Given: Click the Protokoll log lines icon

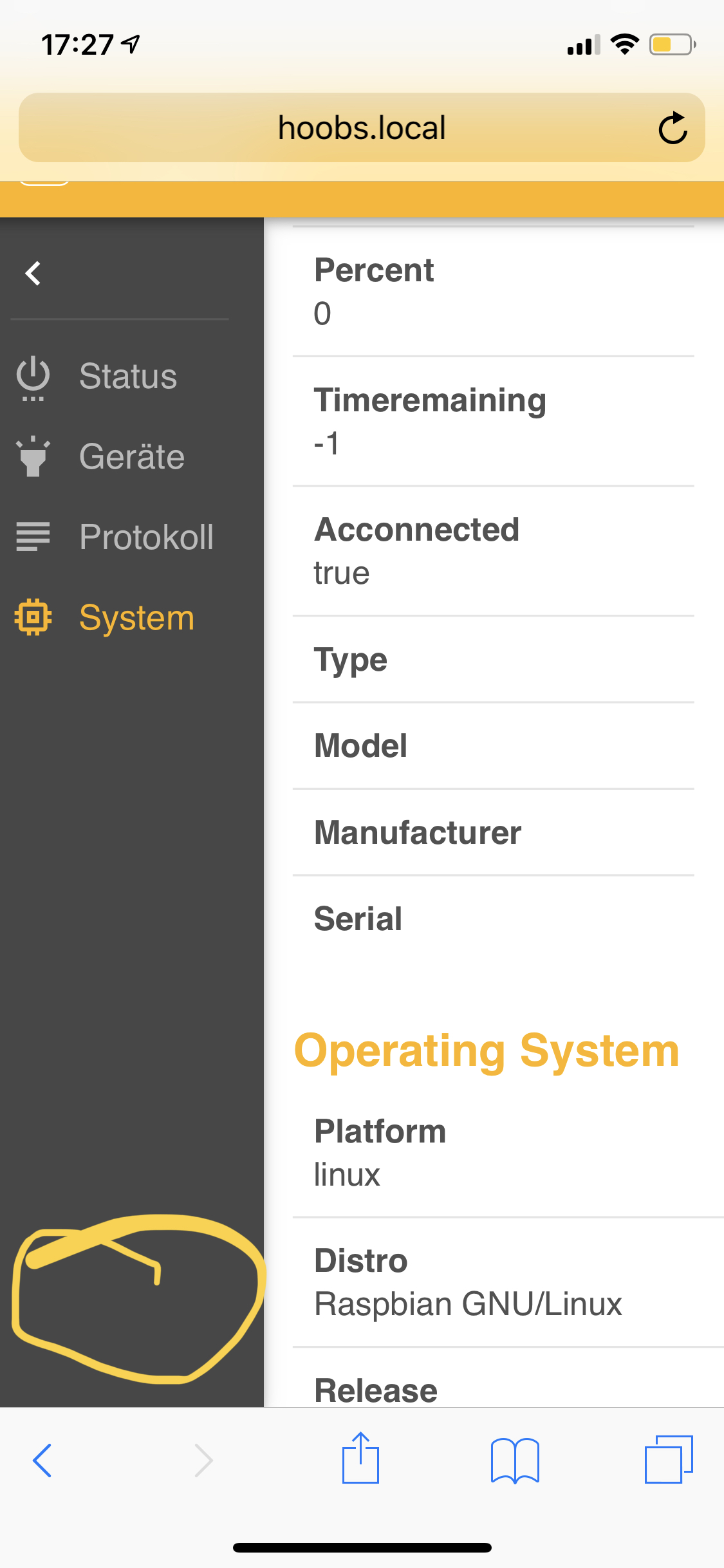Looking at the screenshot, I should point(32,536).
